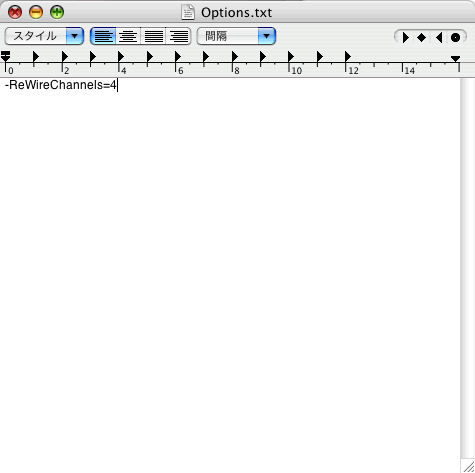Click the right tab stop icon

pyautogui.click(x=439, y=37)
